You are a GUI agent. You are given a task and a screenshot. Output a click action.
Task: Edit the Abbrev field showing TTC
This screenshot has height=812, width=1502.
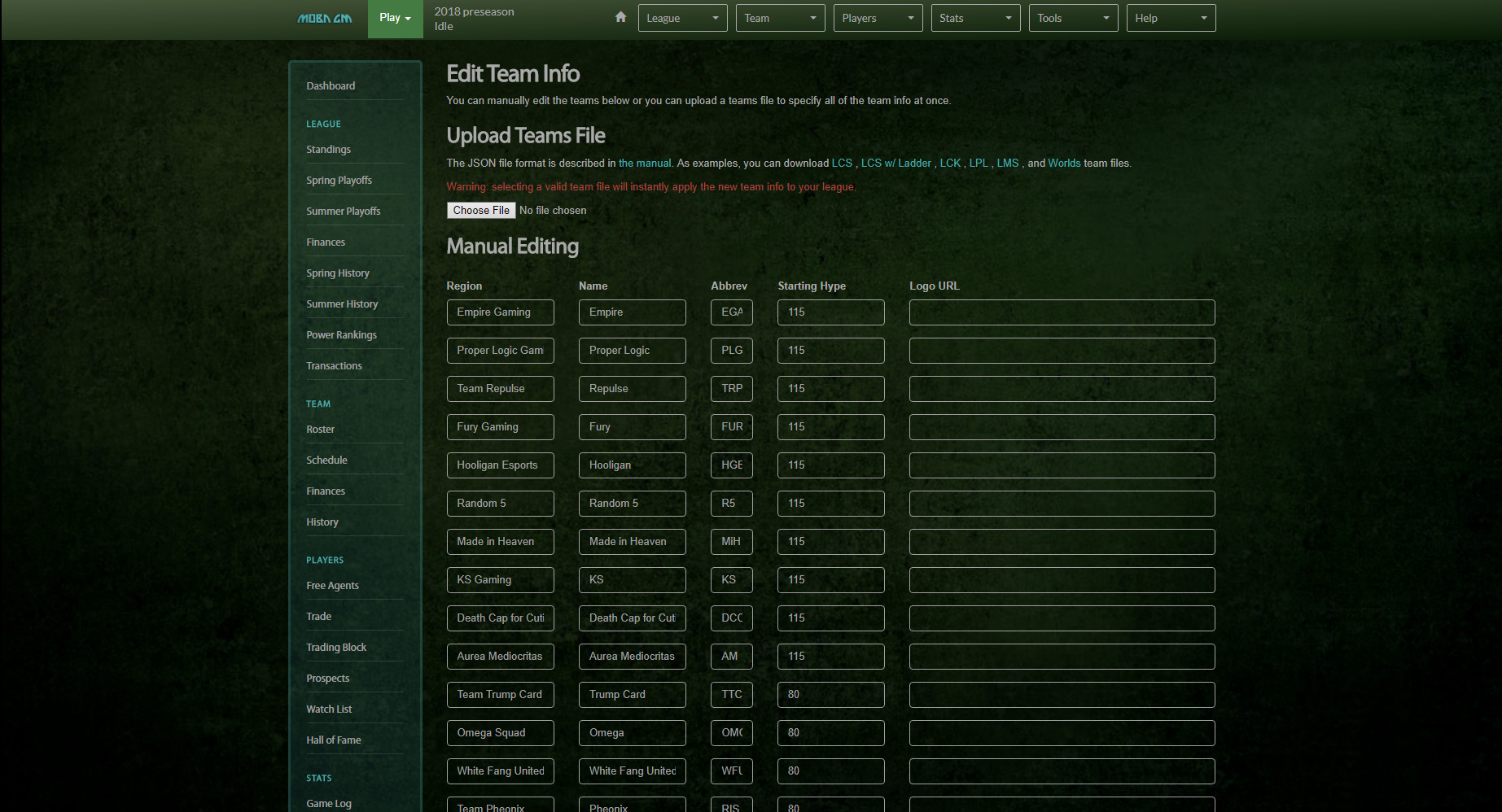point(731,694)
